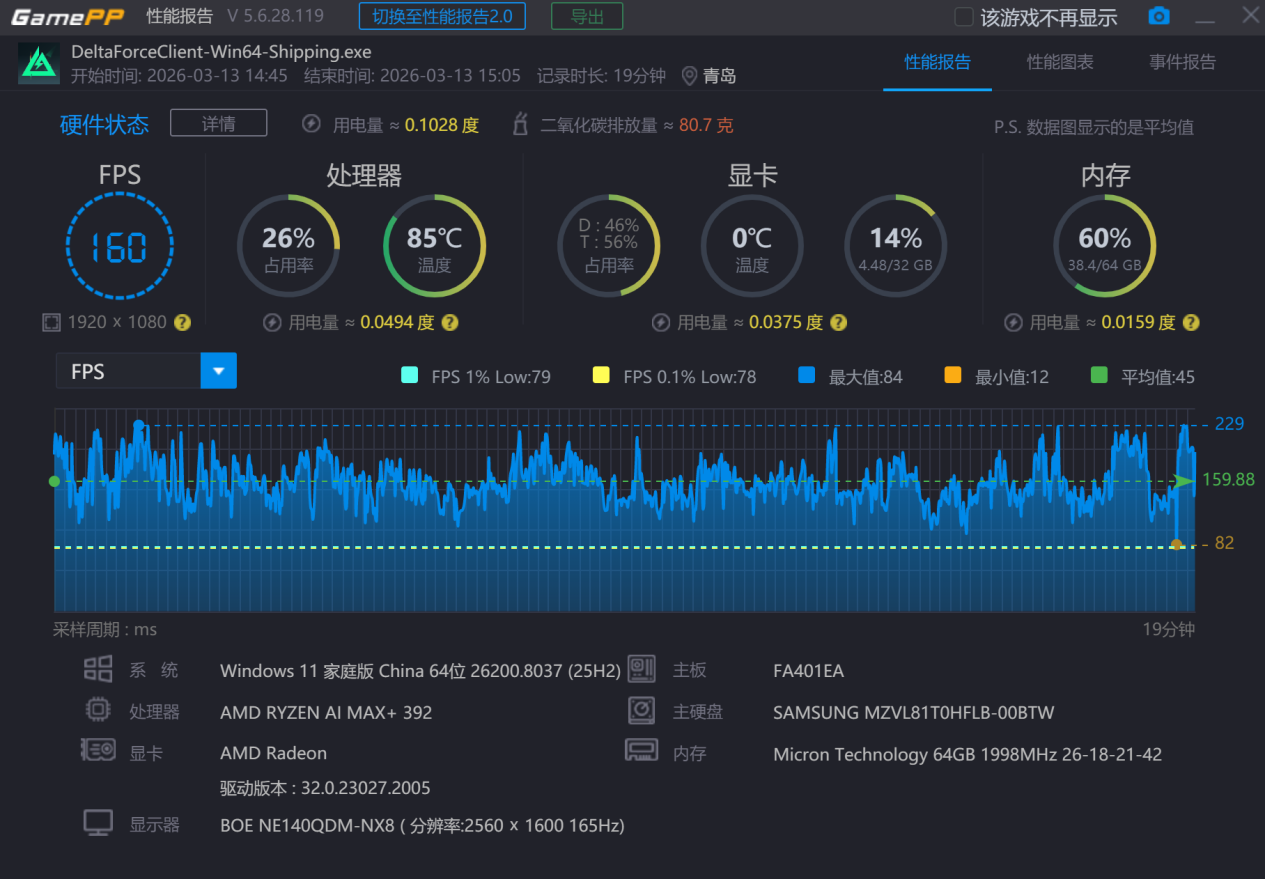Click the FPS dropdown text field

click(128, 371)
